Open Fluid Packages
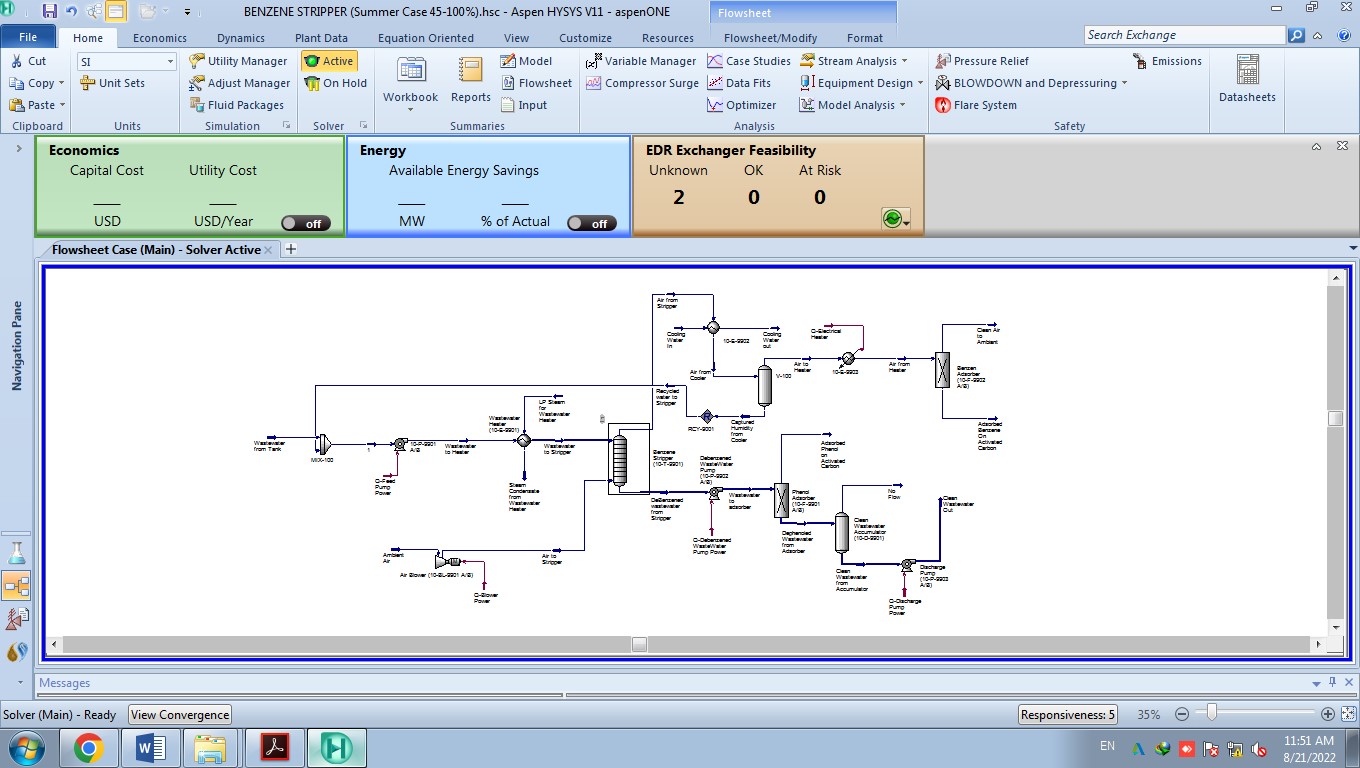Image resolution: width=1360 pixels, height=768 pixels. [237, 105]
